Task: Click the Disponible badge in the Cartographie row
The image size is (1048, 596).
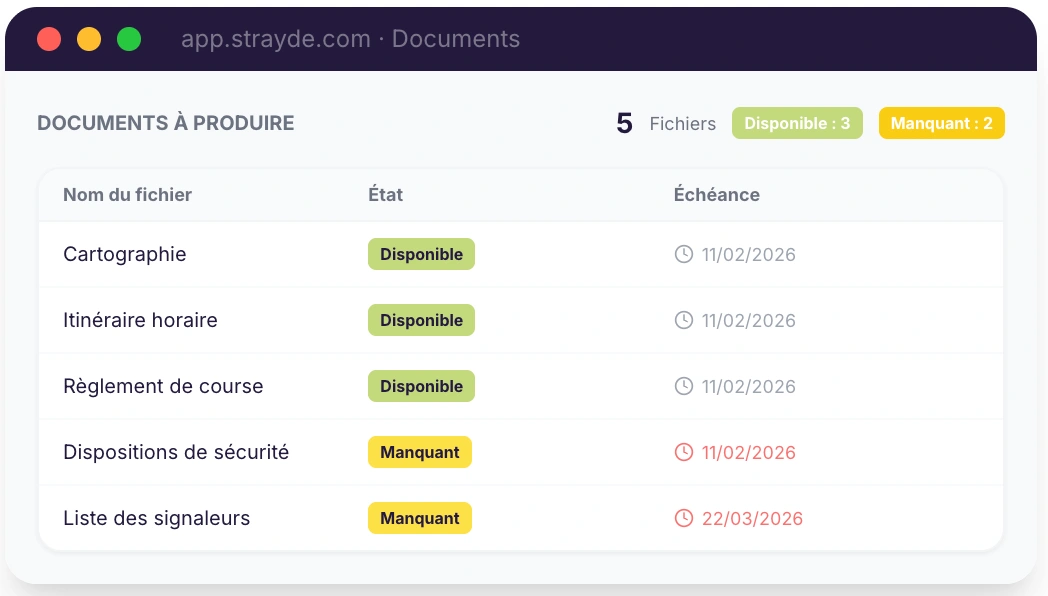Action: tap(421, 254)
